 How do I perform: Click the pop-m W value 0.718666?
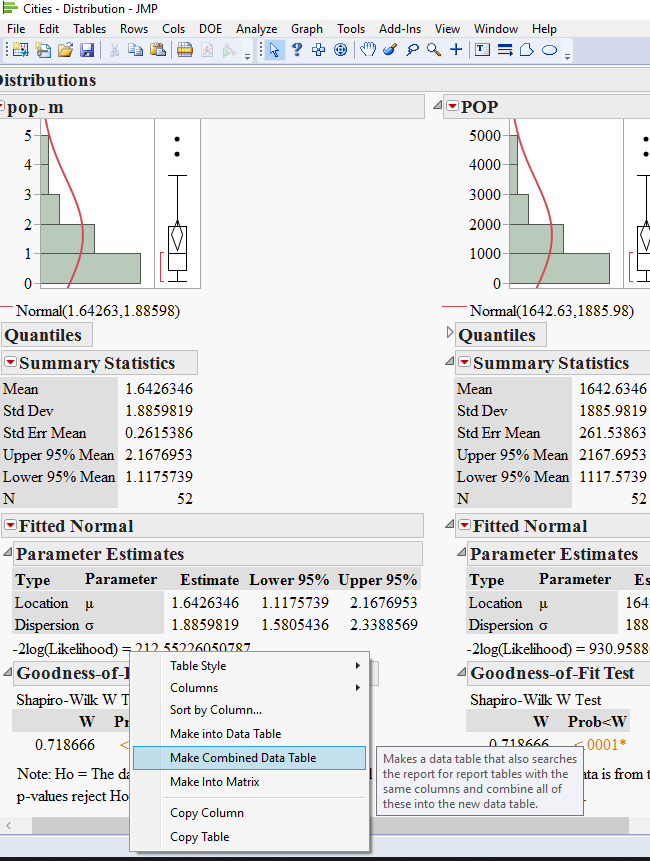(x=65, y=745)
